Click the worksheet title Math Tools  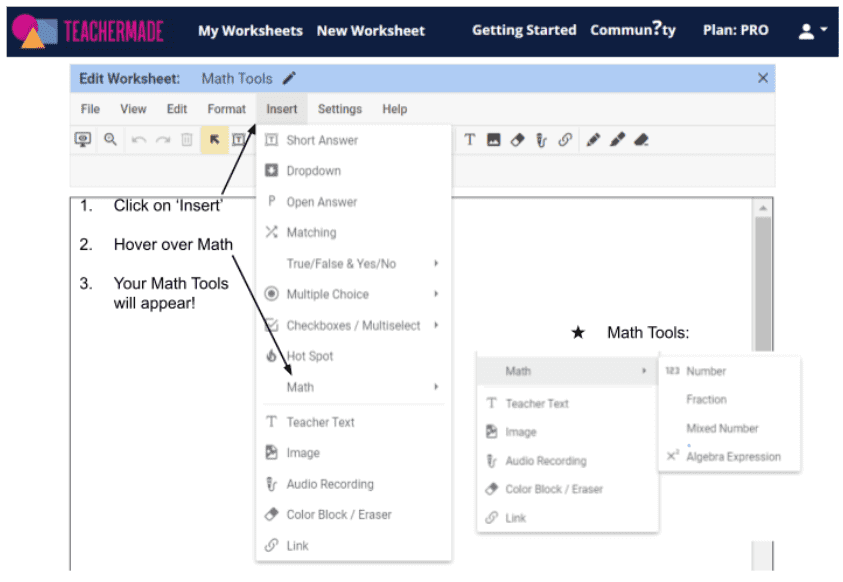click(237, 79)
